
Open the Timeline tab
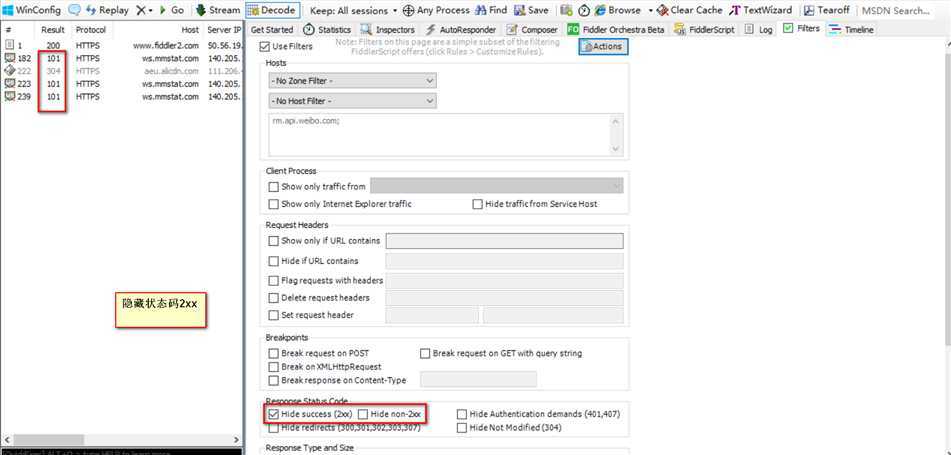[x=852, y=29]
